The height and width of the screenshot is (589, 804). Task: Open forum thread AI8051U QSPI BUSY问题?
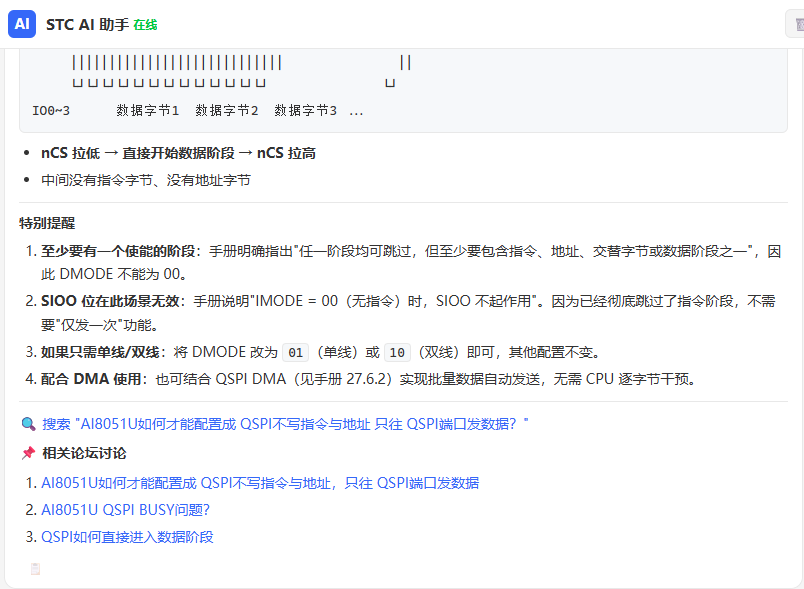[x=126, y=510]
